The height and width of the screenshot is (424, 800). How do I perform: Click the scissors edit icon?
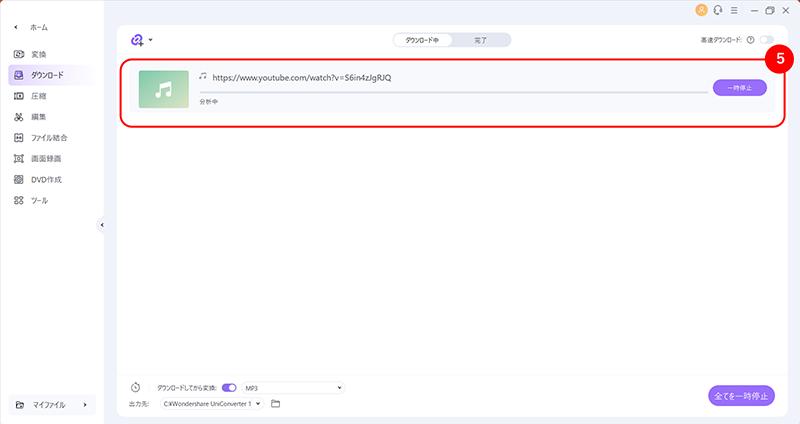pos(19,117)
